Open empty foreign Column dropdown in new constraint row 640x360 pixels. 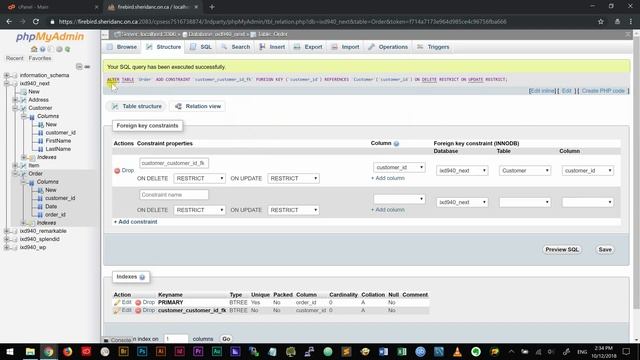[588, 202]
